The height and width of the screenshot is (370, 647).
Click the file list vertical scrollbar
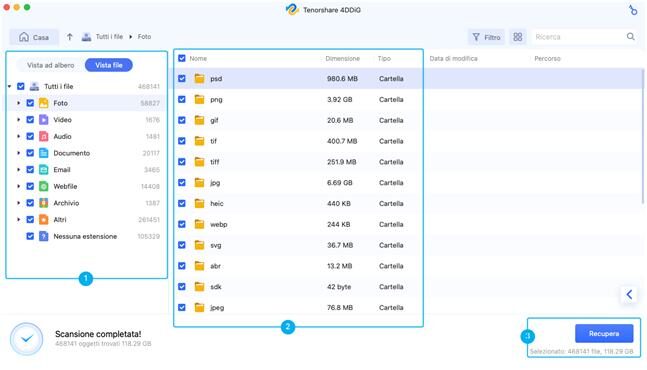click(x=643, y=136)
